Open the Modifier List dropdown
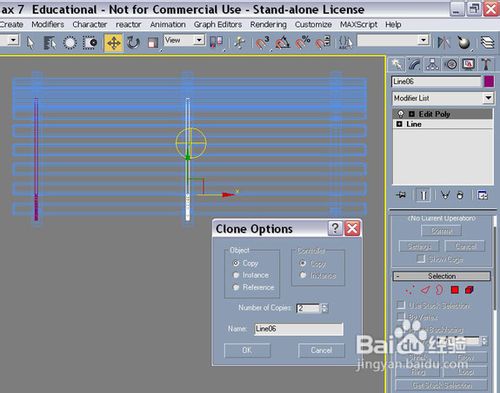This screenshot has width=500, height=393. coord(488,98)
